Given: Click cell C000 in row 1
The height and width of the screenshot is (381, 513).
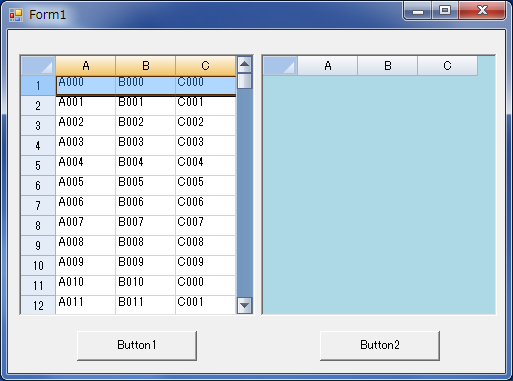Looking at the screenshot, I should (206, 86).
